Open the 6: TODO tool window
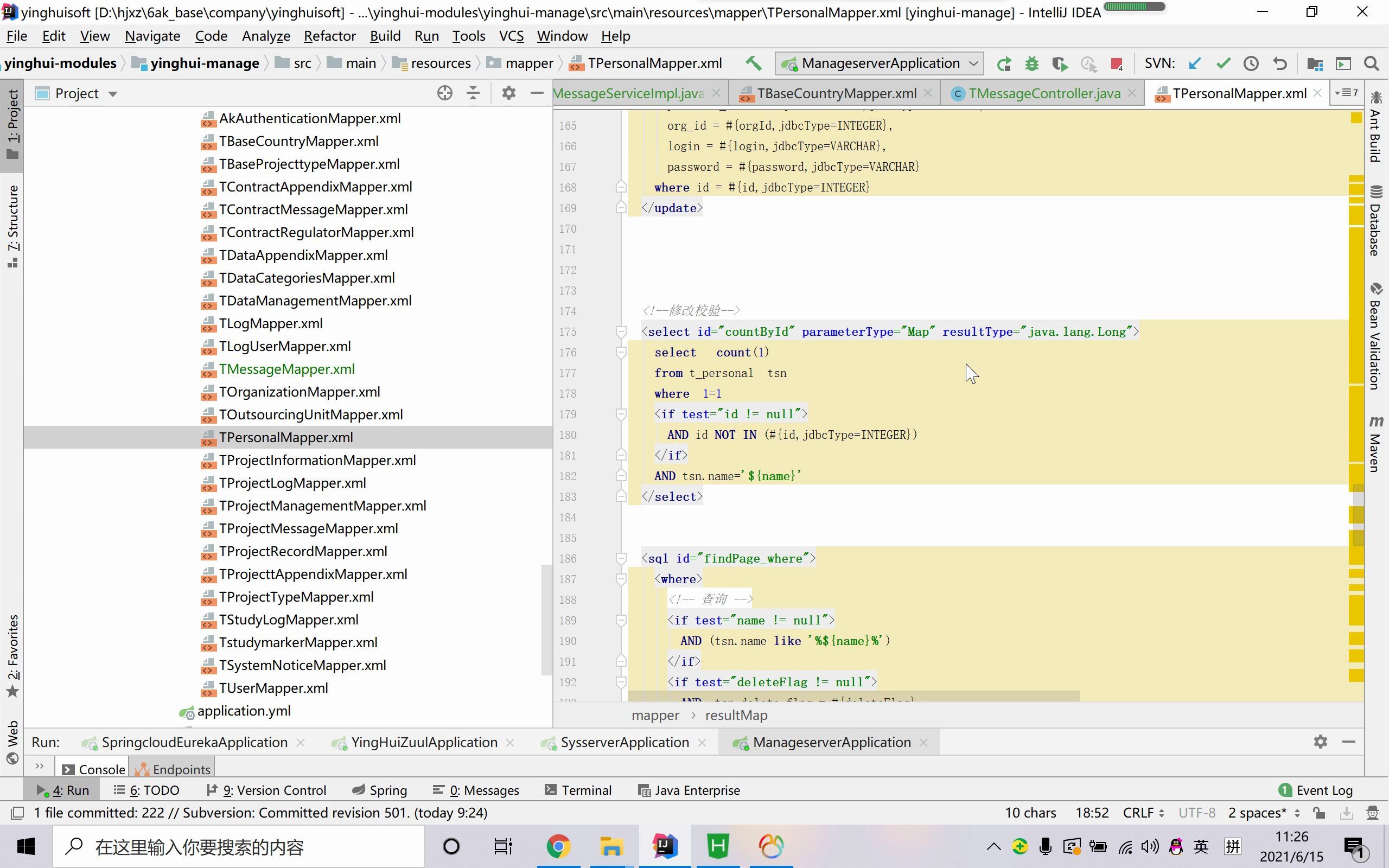Image resolution: width=1389 pixels, height=868 pixels. coord(146,790)
